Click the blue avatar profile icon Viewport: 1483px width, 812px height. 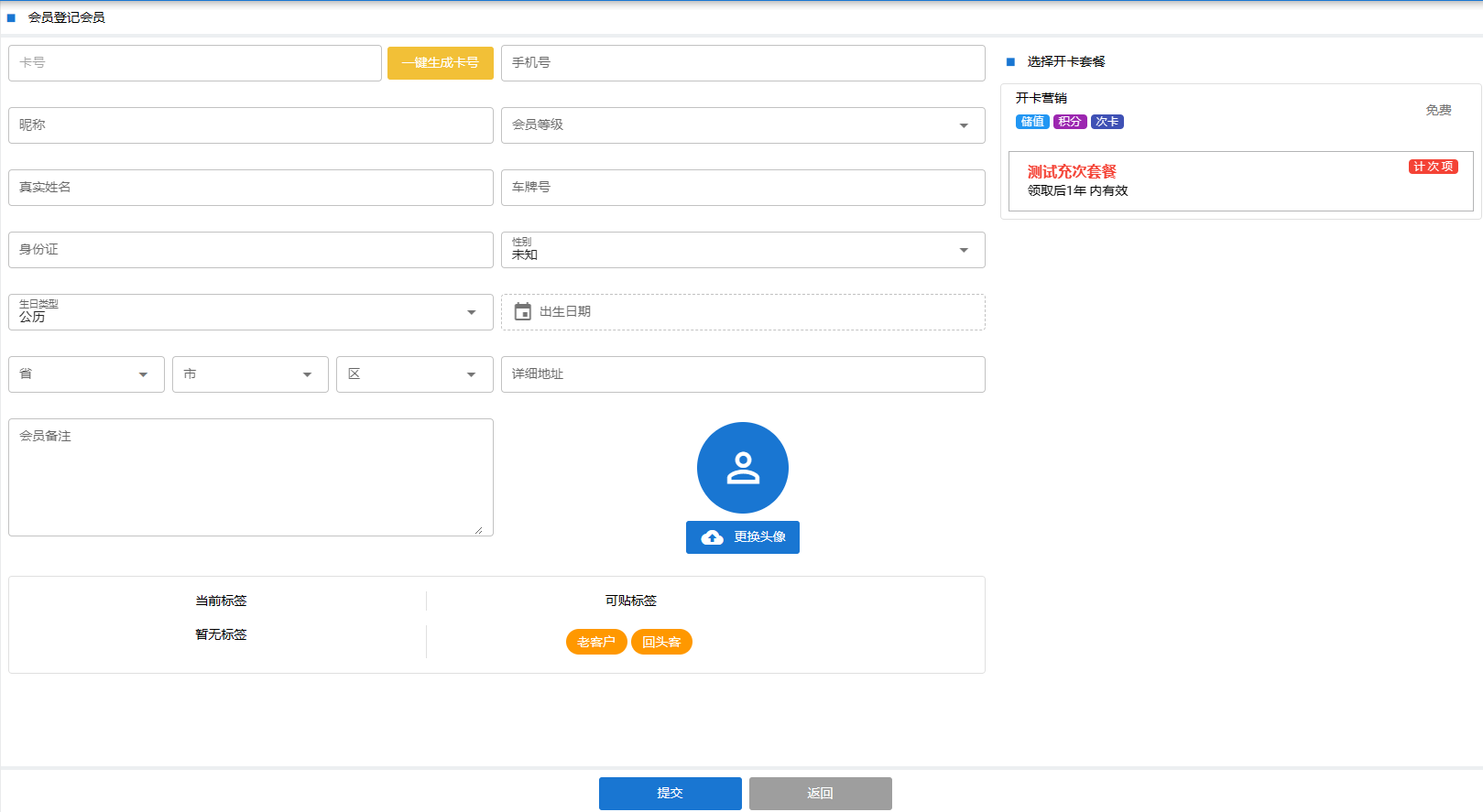743,468
